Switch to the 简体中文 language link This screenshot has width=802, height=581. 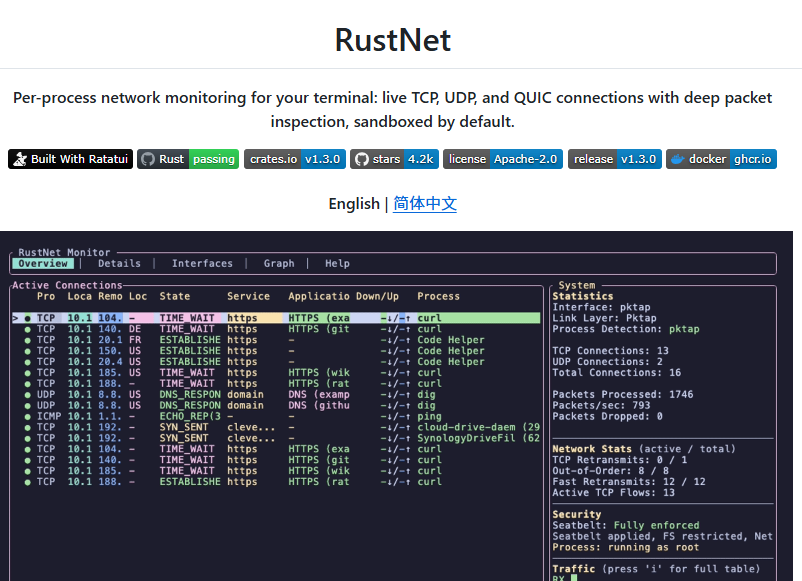coord(425,204)
